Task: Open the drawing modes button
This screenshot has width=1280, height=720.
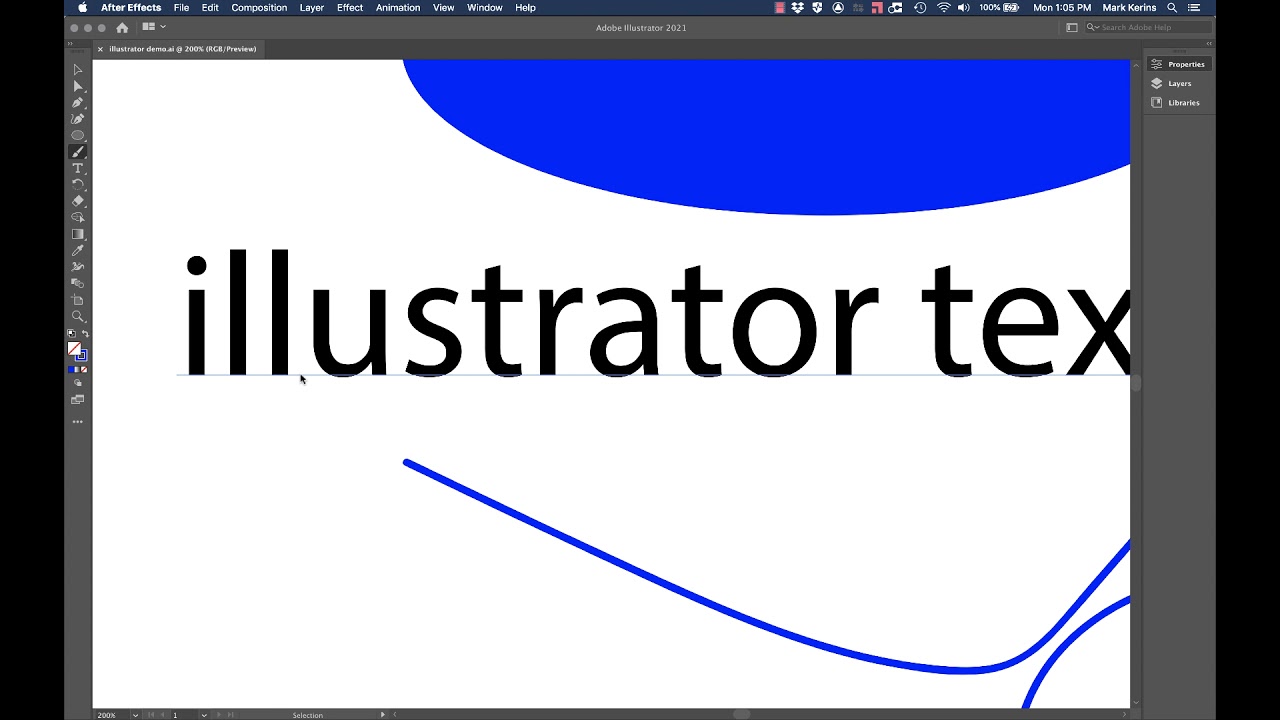Action: pos(77,383)
